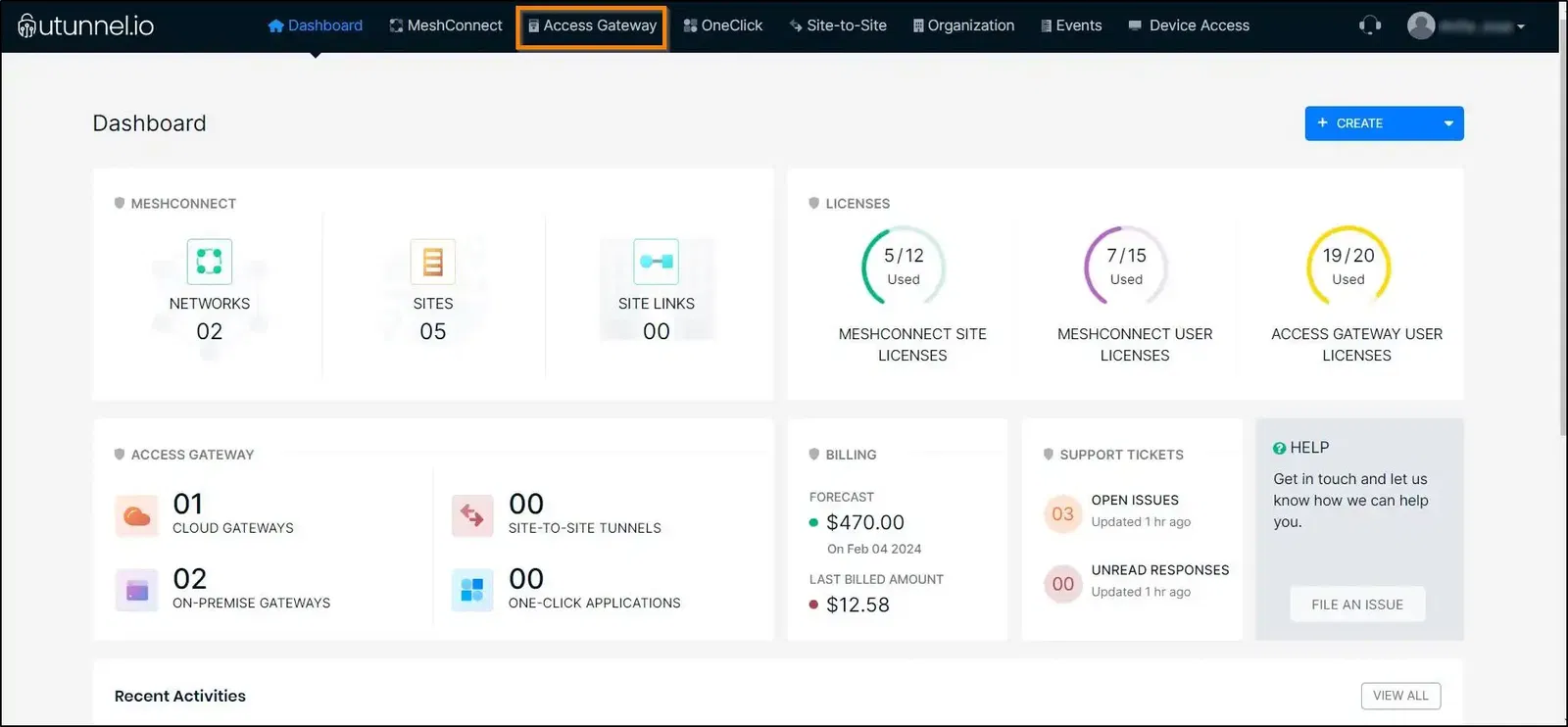Click ON-PREMISE GATEWAYS label

coord(252,604)
